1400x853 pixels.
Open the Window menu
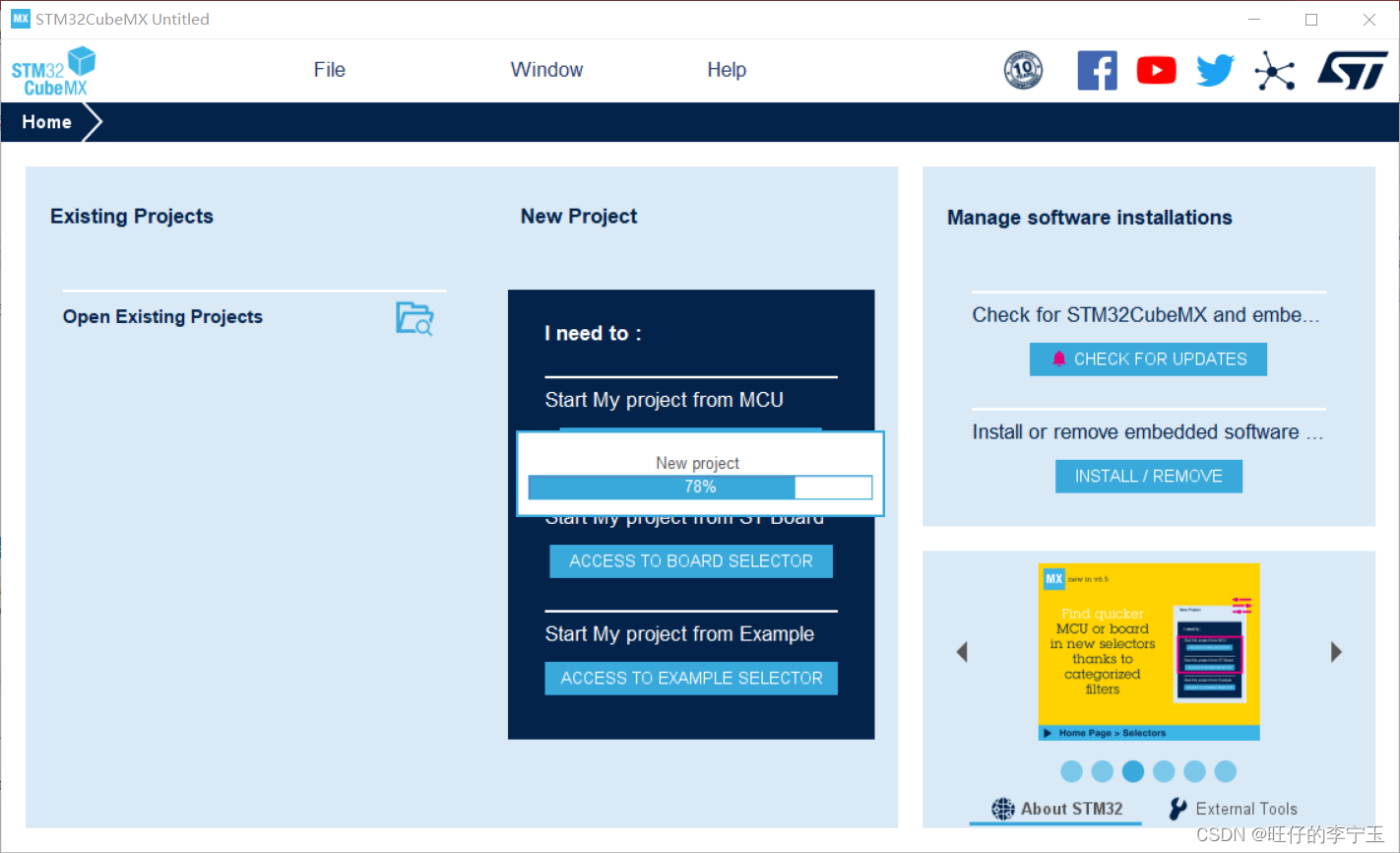[546, 70]
